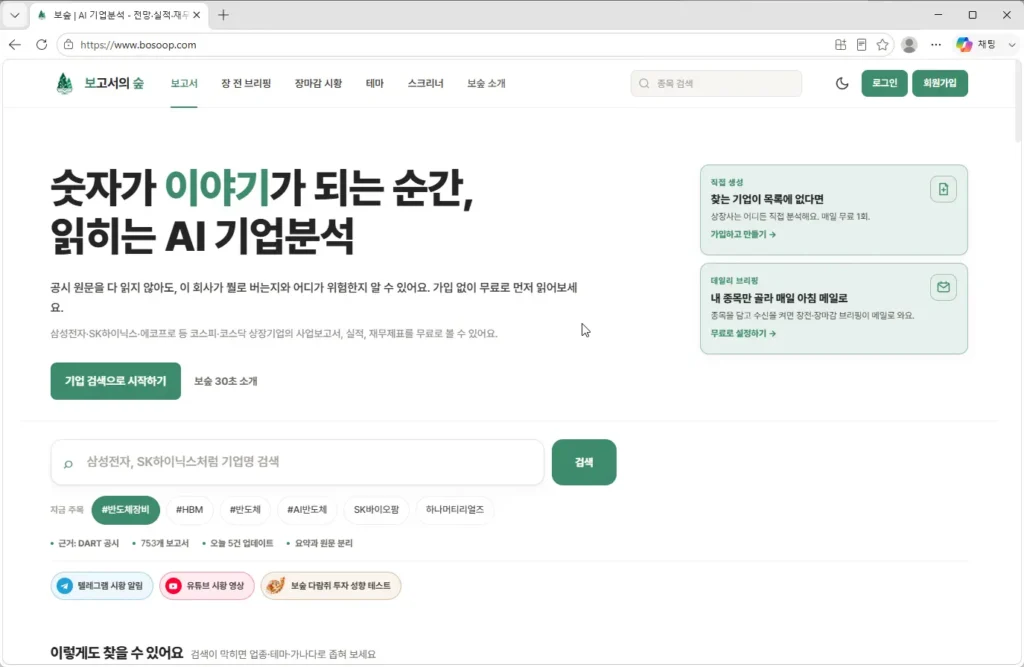Viewport: 1024px width, 667px height.
Task: Open the Copilot 채팅 button
Action: (x=976, y=44)
